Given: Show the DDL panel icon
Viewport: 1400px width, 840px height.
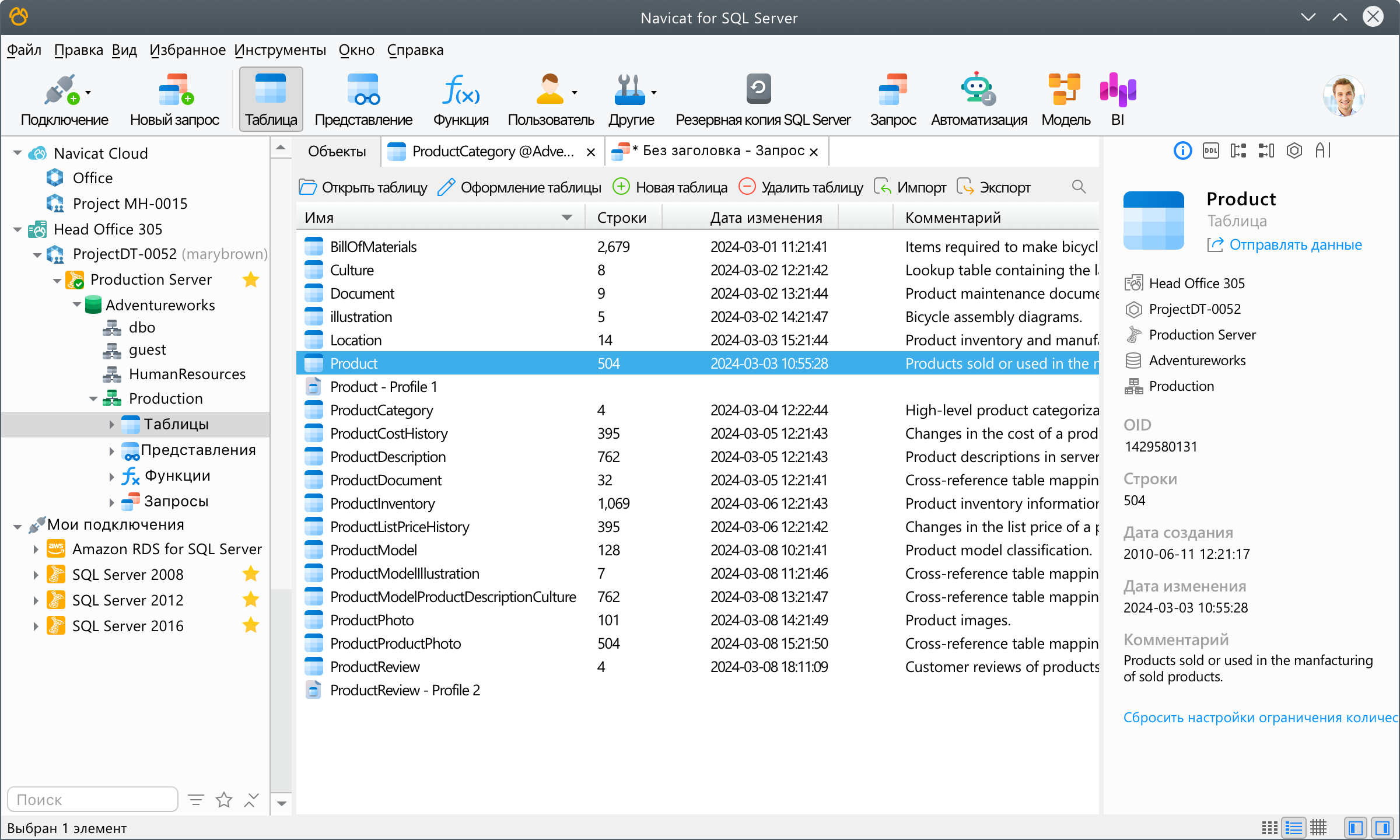Looking at the screenshot, I should point(1210,150).
